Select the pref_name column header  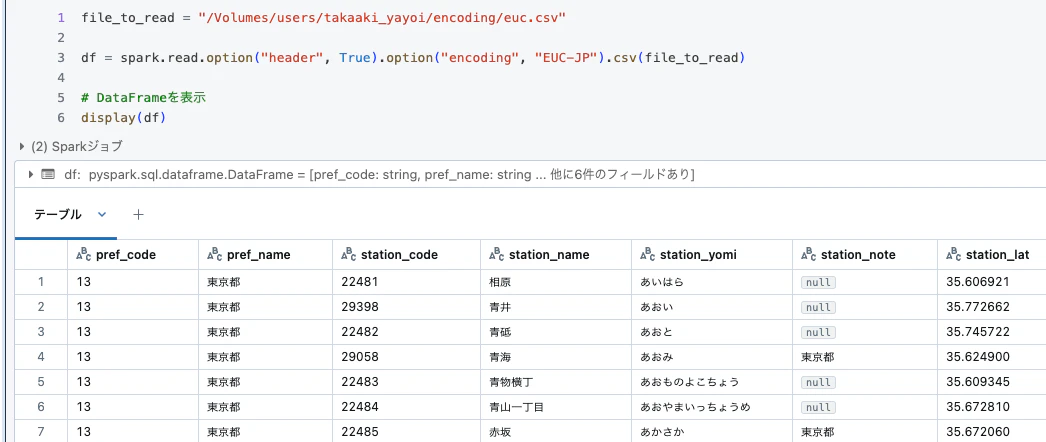(x=266, y=255)
